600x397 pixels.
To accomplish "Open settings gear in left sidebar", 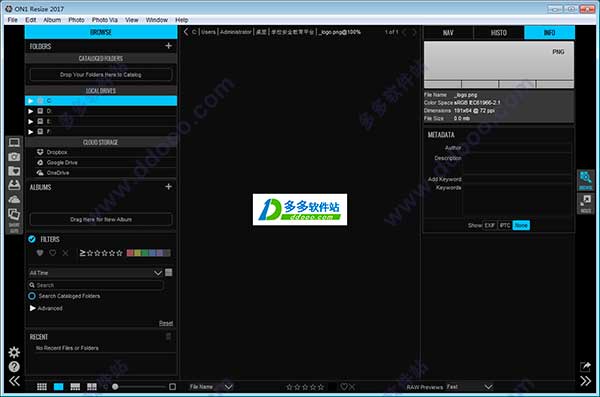I will click(14, 352).
